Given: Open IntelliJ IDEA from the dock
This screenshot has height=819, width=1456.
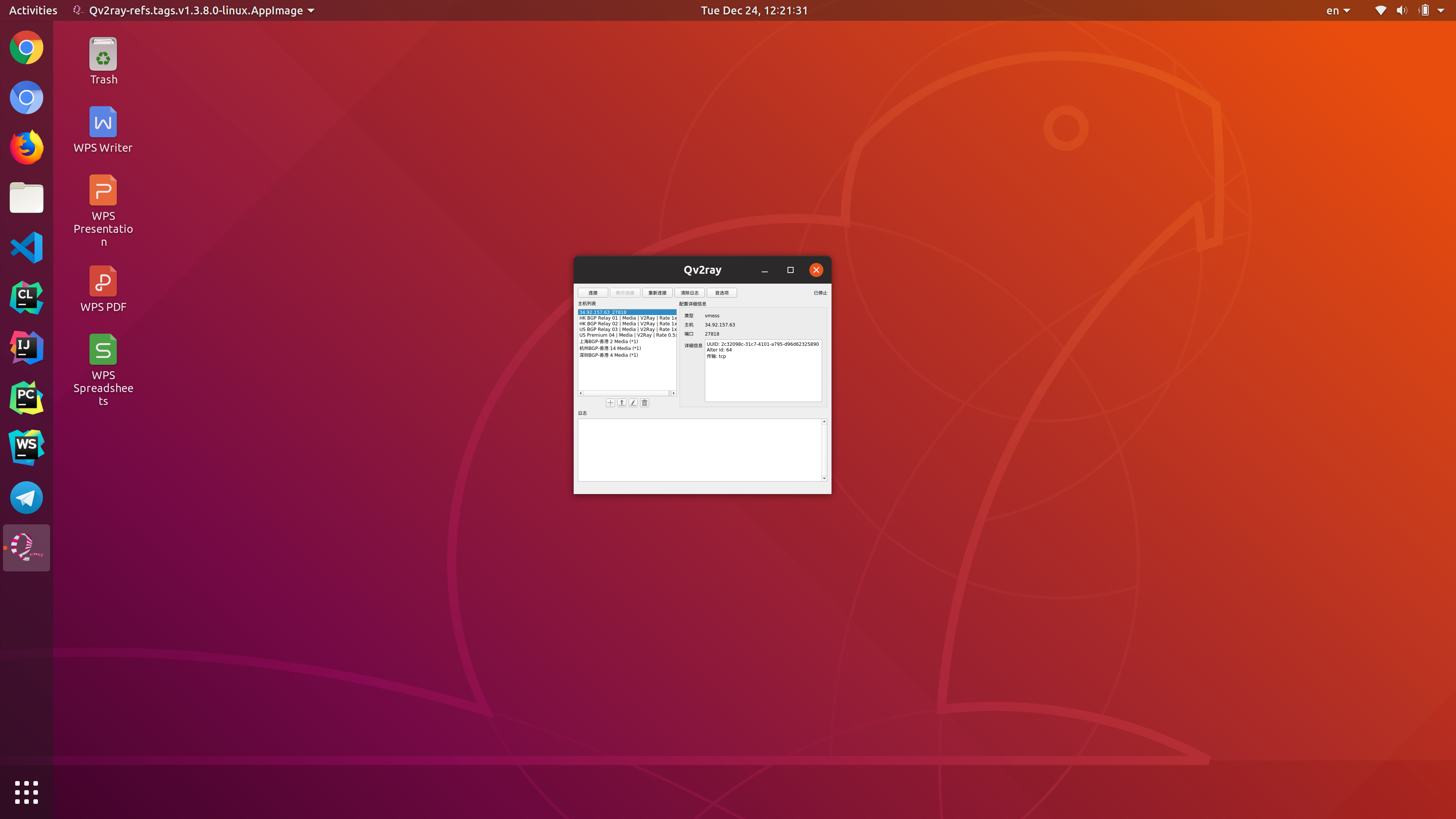Looking at the screenshot, I should (26, 348).
